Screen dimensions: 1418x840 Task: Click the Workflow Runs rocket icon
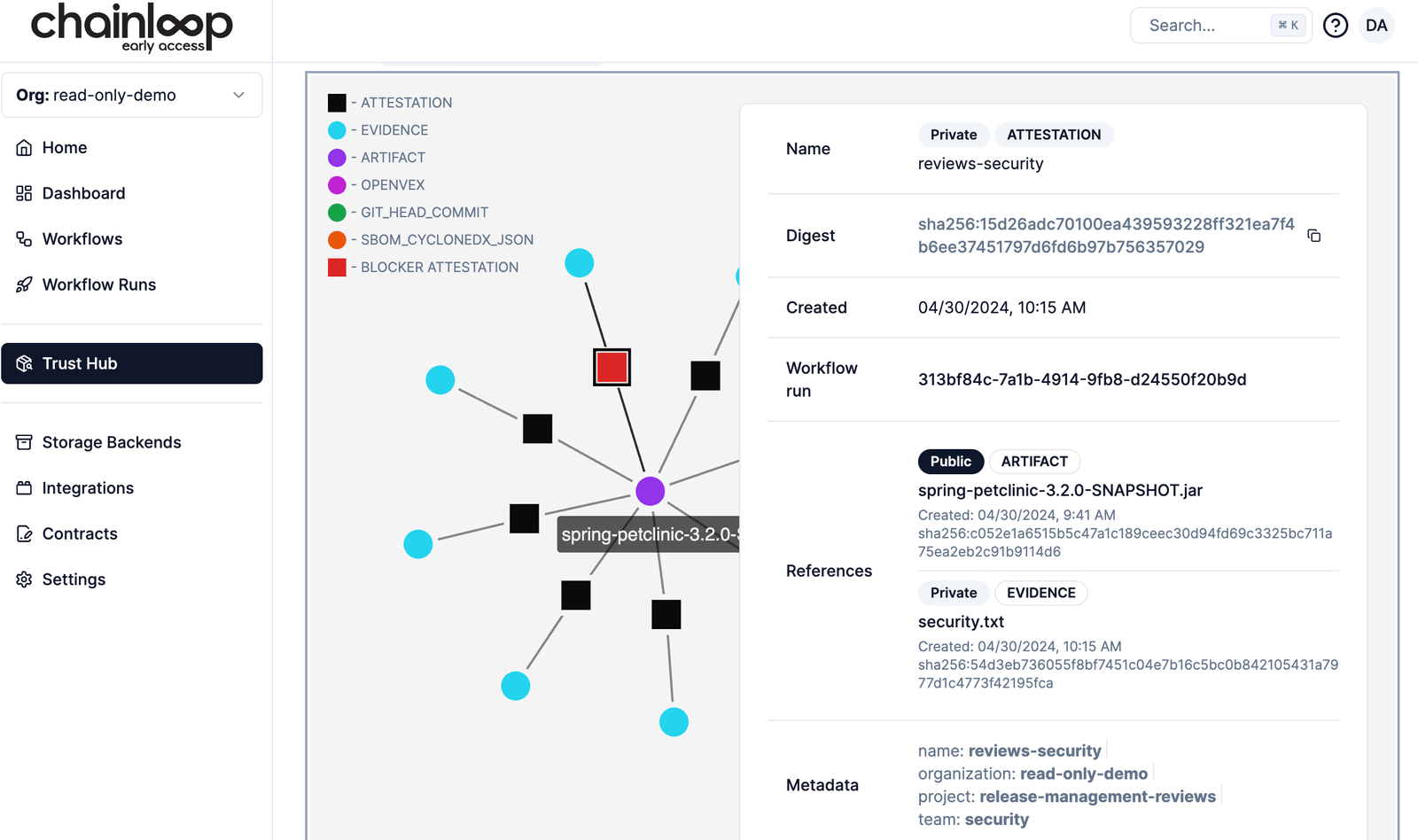(24, 284)
